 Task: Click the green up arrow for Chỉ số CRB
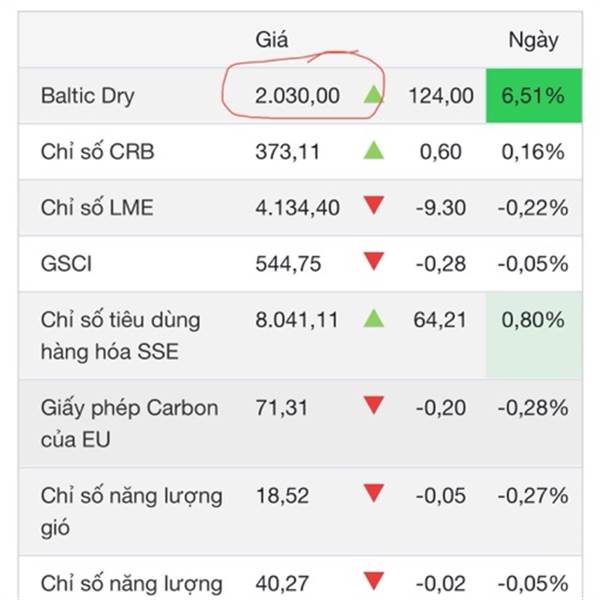(x=373, y=150)
